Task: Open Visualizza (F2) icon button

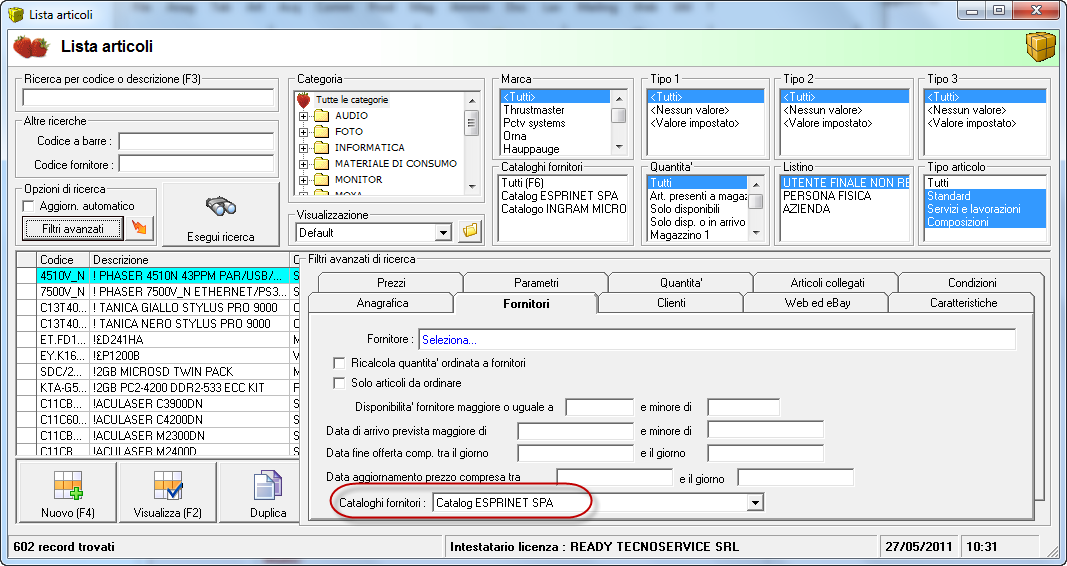Action: pos(167,487)
